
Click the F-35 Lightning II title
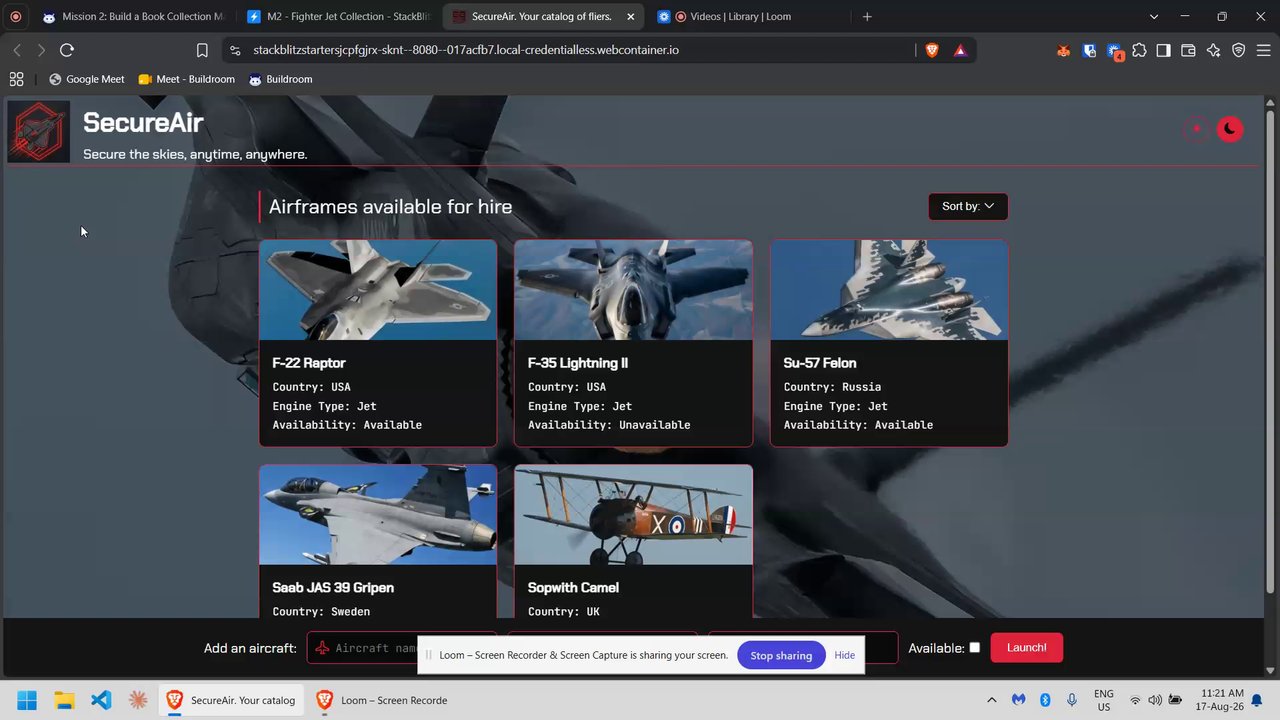[578, 363]
